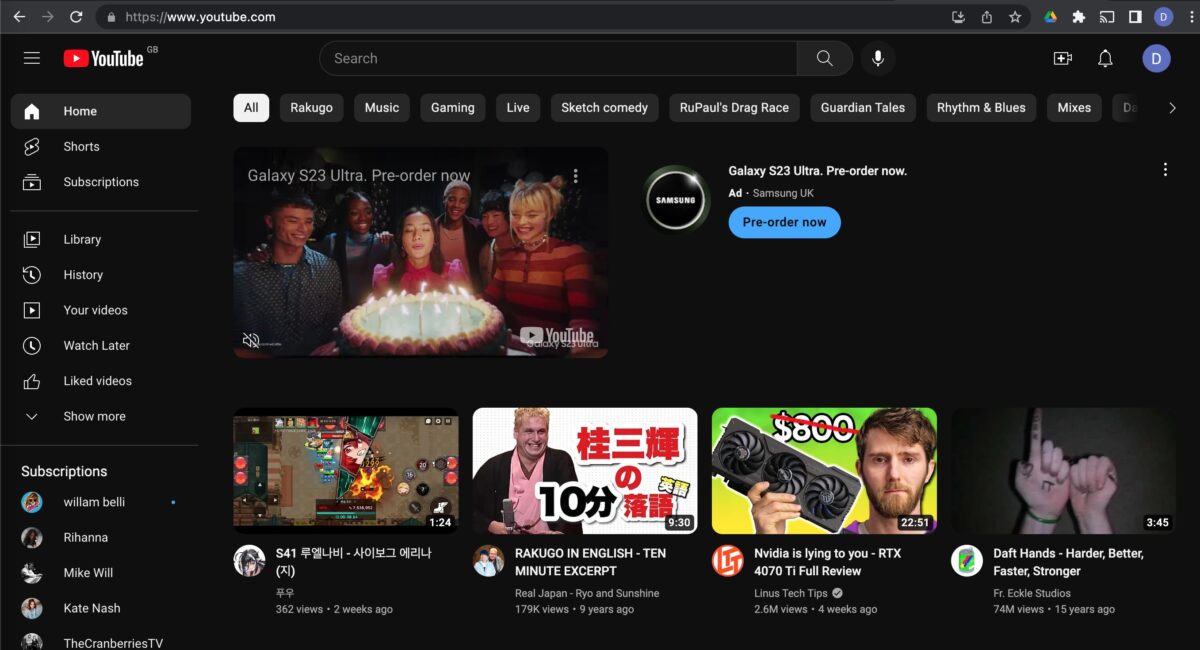The image size is (1200, 650).
Task: Bookmark this page with star icon
Action: (1015, 17)
